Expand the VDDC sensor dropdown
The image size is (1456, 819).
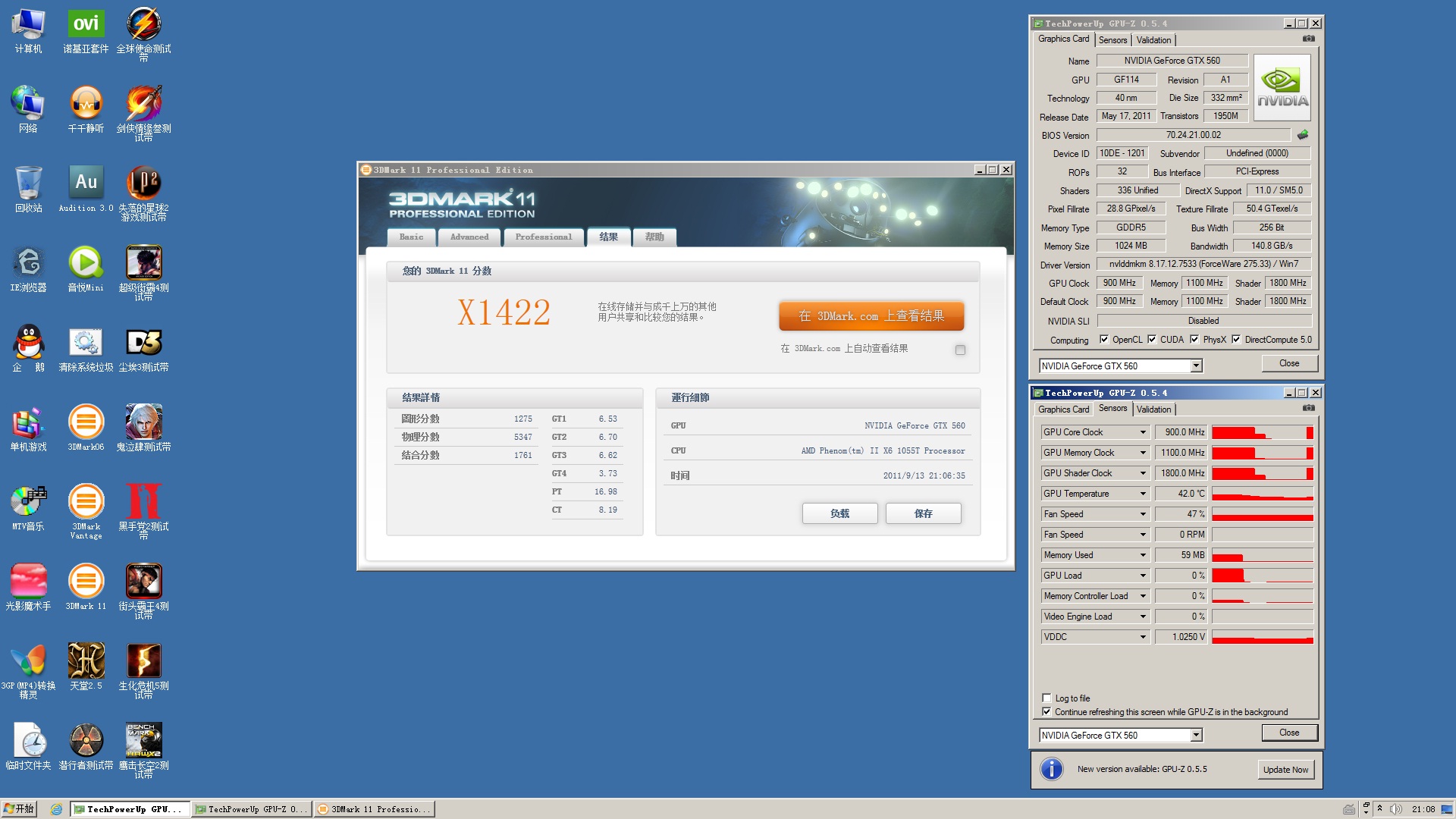[1143, 637]
